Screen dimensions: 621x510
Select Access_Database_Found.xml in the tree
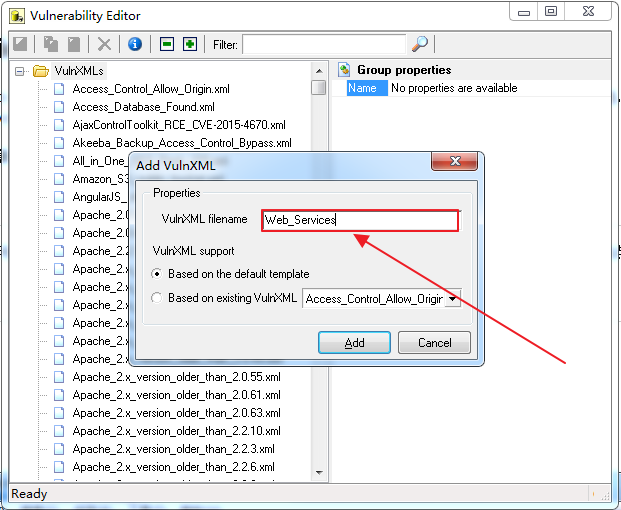143,107
